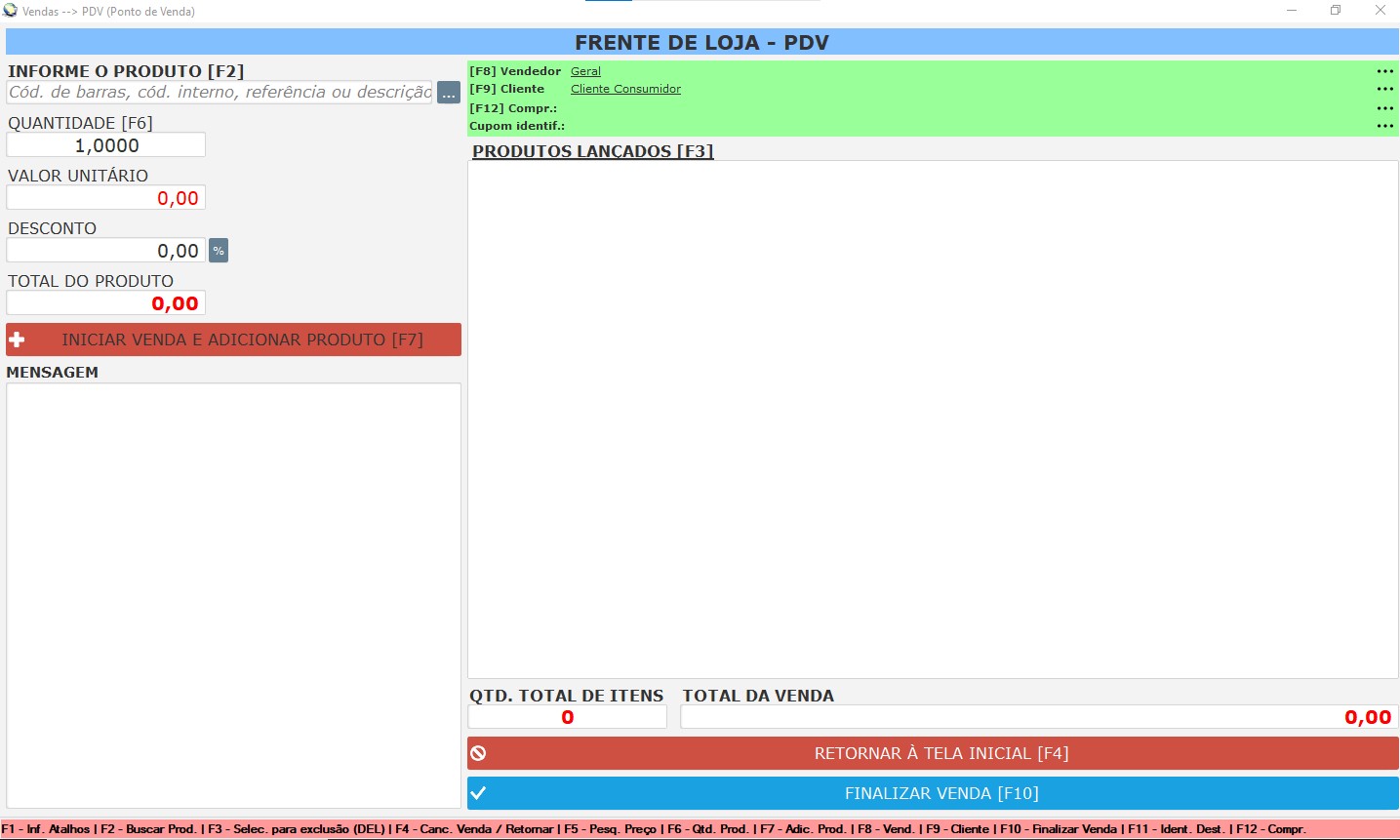Click the Valor Unitário field

point(106,198)
